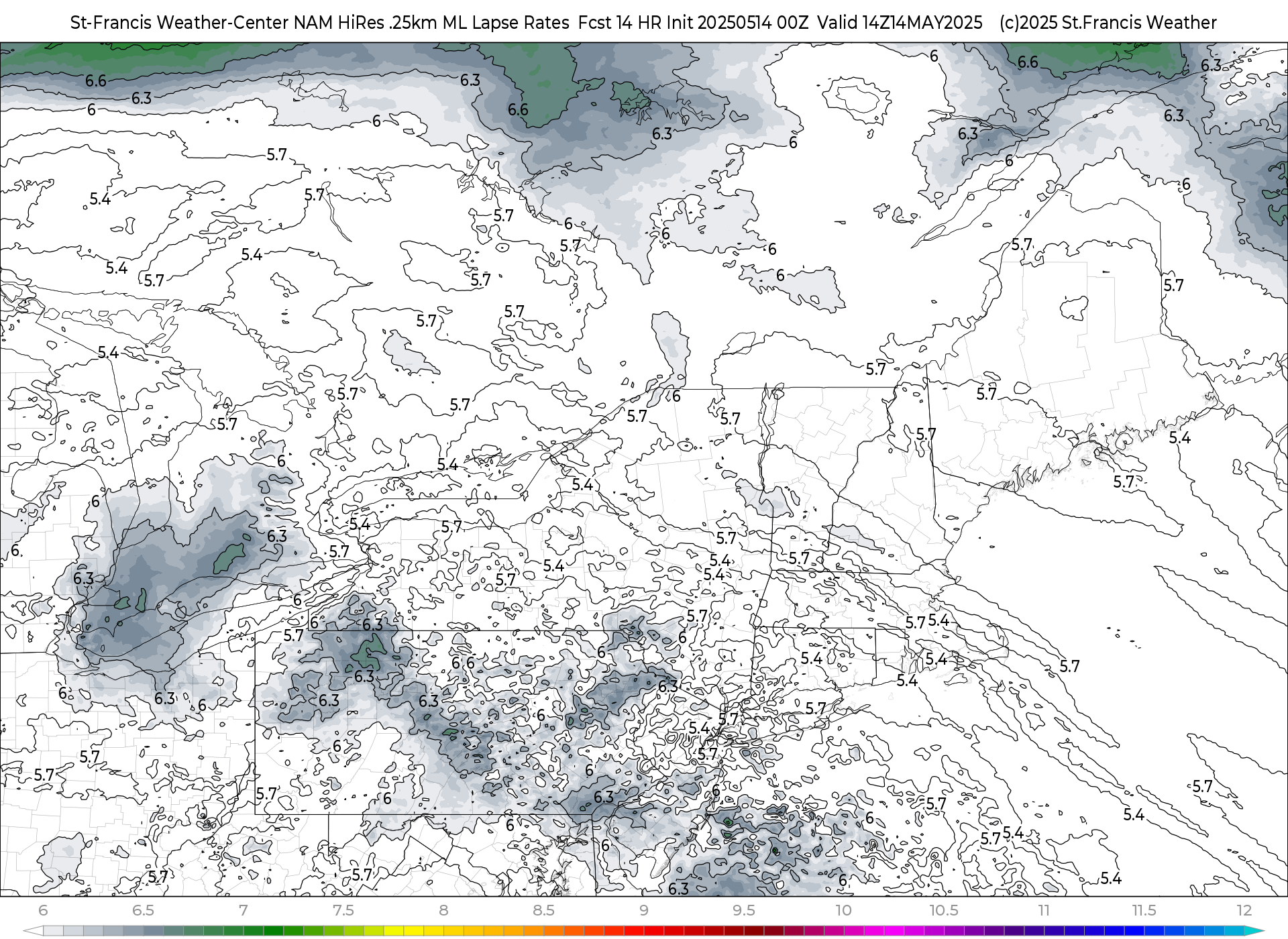Screen dimensions: 1288x939
Task: Click "Init 20250514 00Z" in the title
Action: (x=738, y=23)
